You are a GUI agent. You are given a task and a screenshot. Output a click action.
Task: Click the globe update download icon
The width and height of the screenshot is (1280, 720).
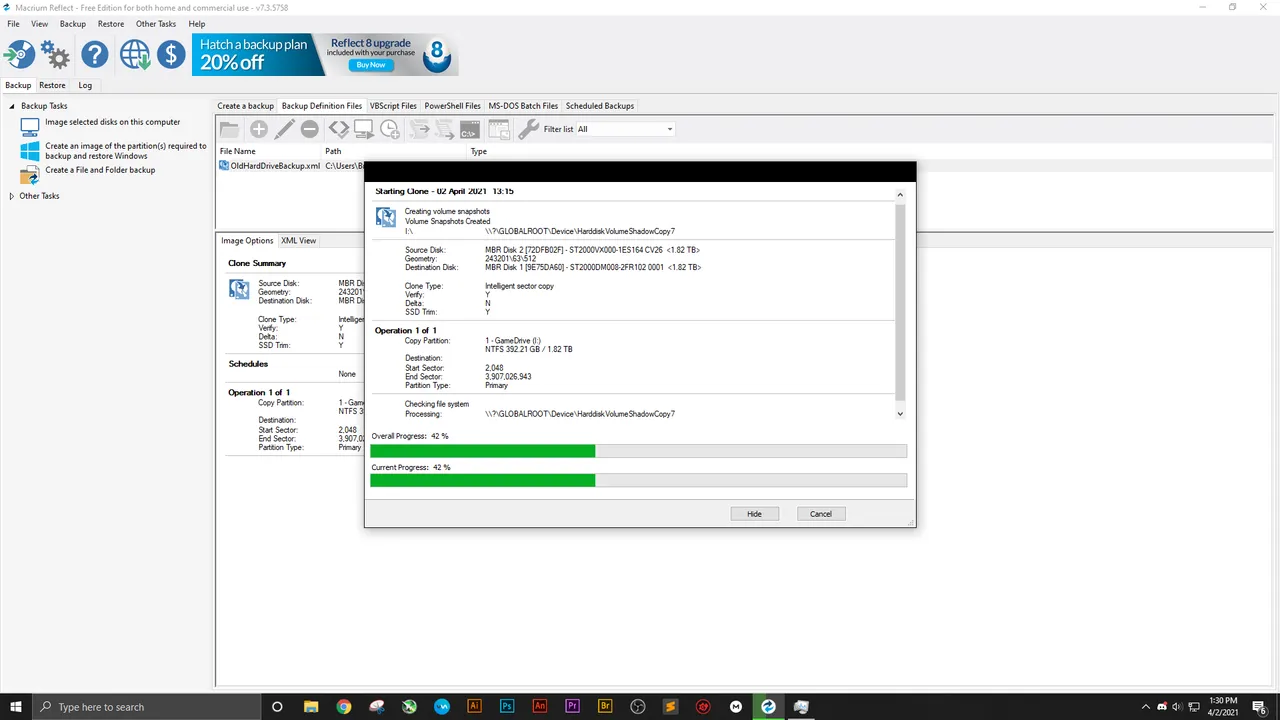click(135, 54)
